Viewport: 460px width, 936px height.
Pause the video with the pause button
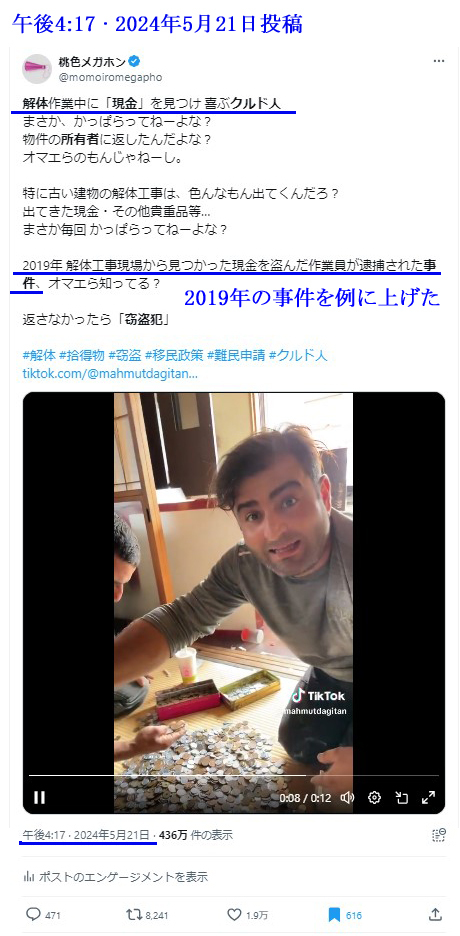tap(39, 797)
